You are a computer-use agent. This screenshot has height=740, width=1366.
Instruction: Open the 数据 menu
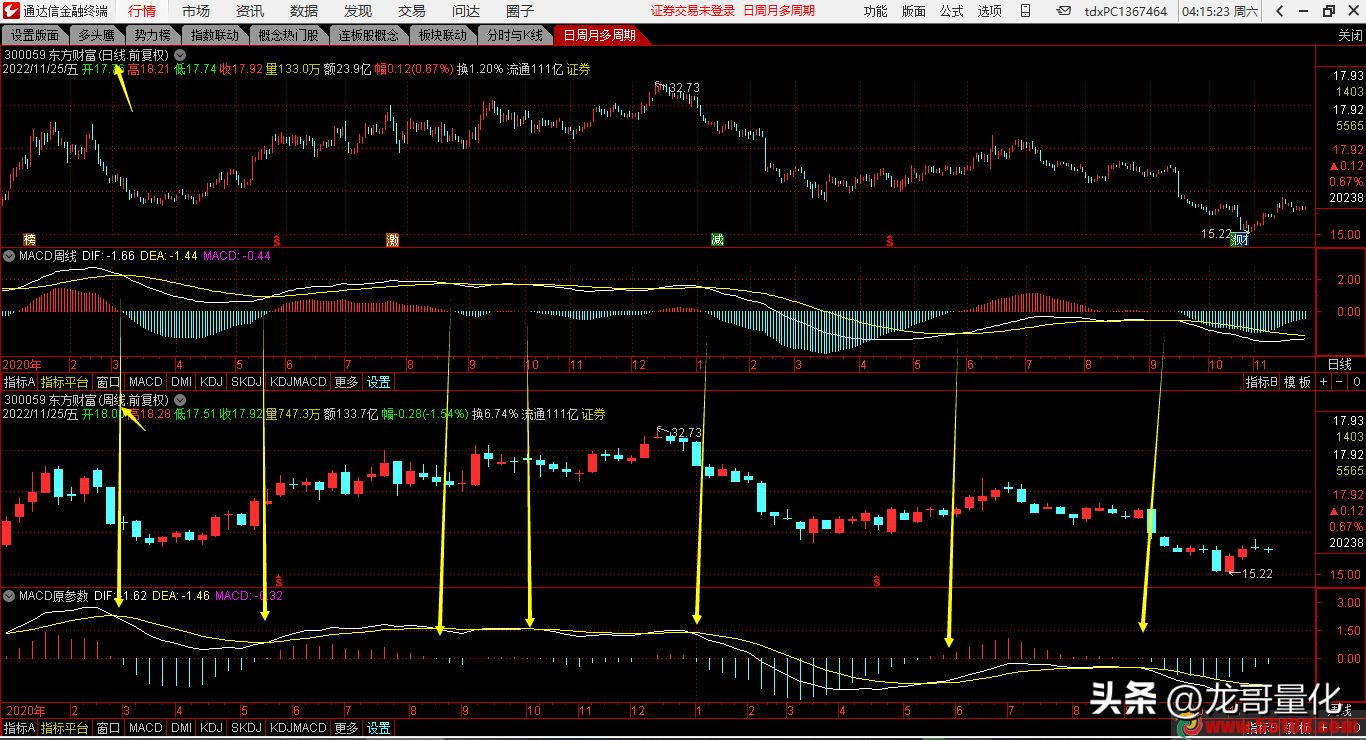click(304, 11)
